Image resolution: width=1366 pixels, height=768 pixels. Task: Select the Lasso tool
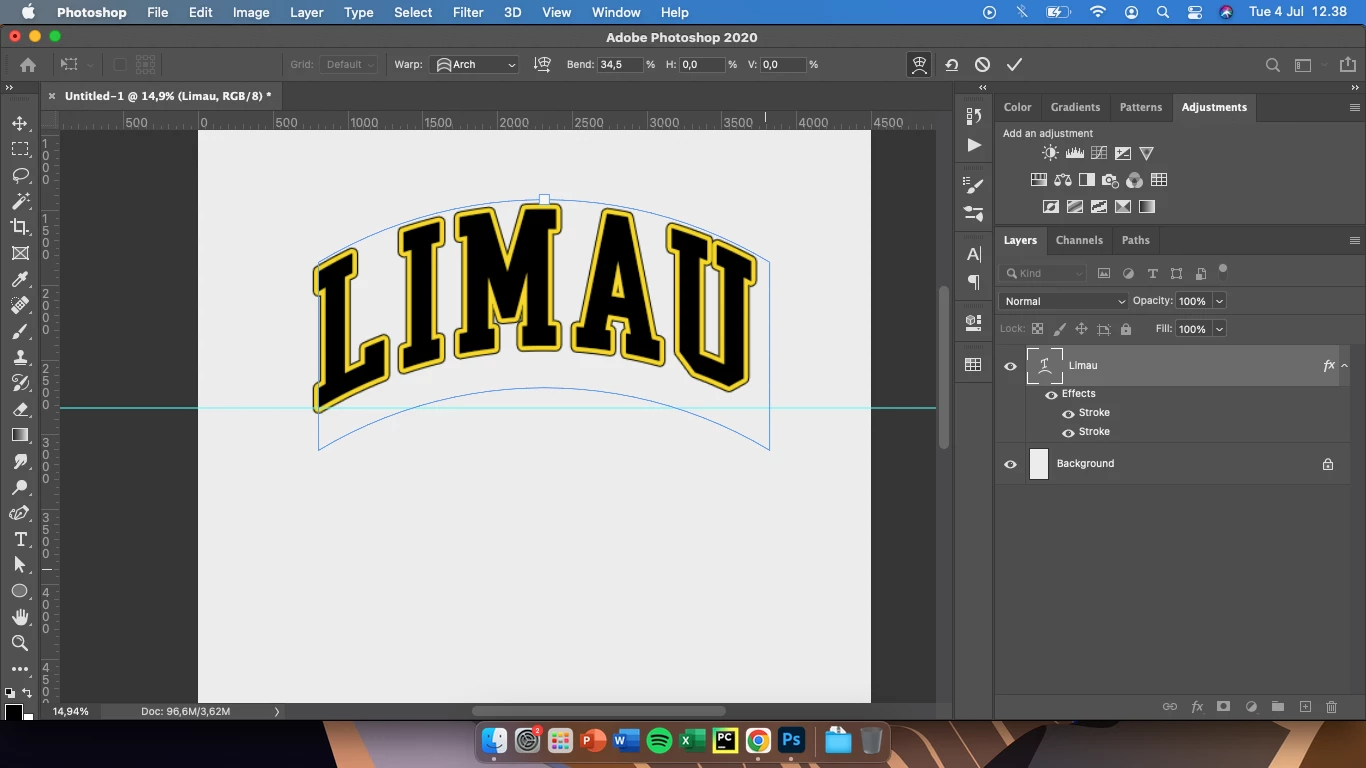(20, 175)
